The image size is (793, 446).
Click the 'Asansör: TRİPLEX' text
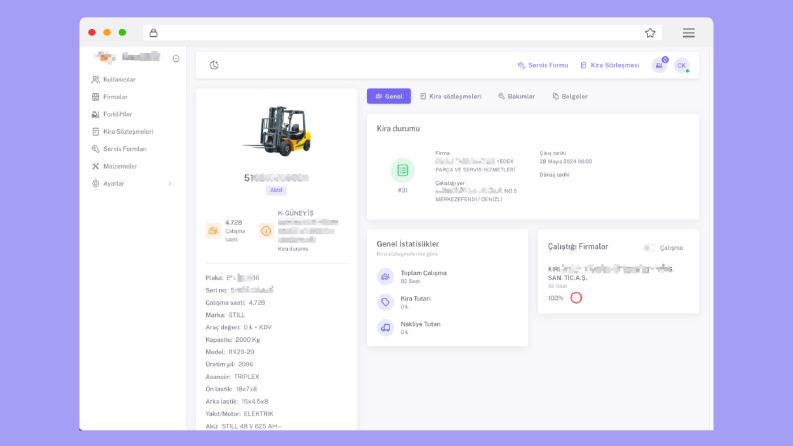tap(232, 377)
